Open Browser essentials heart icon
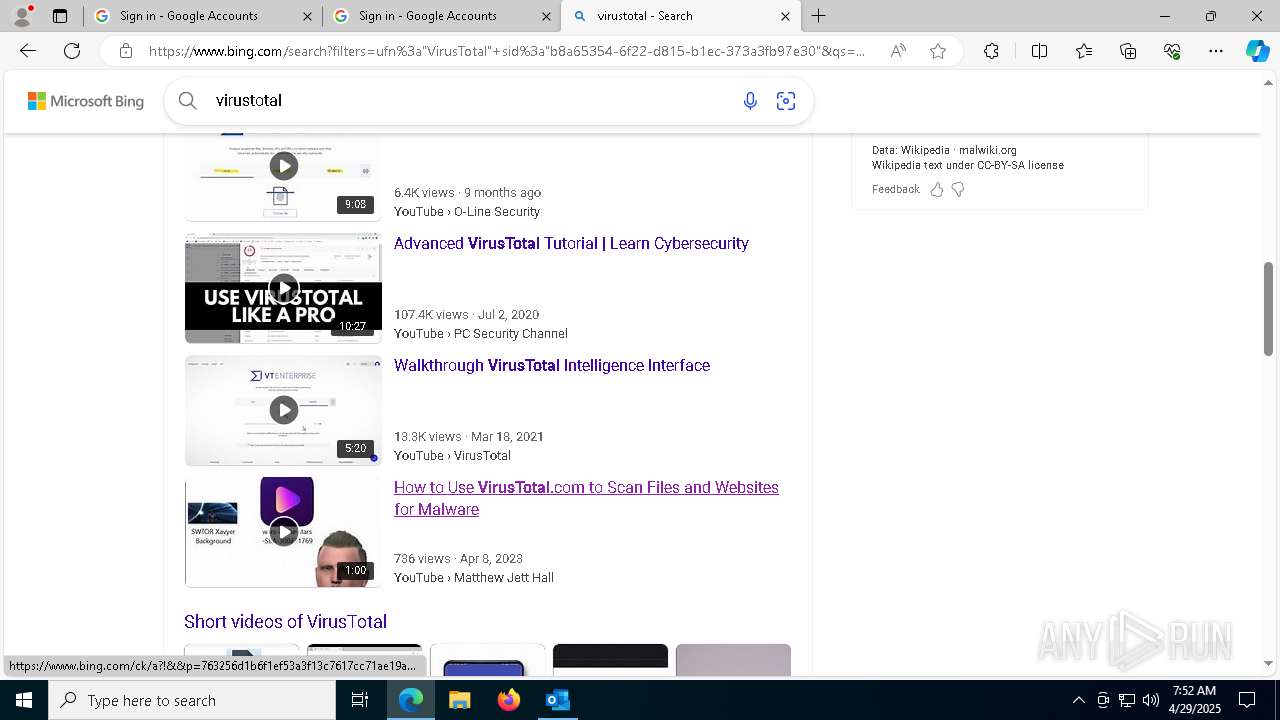 [1172, 51]
